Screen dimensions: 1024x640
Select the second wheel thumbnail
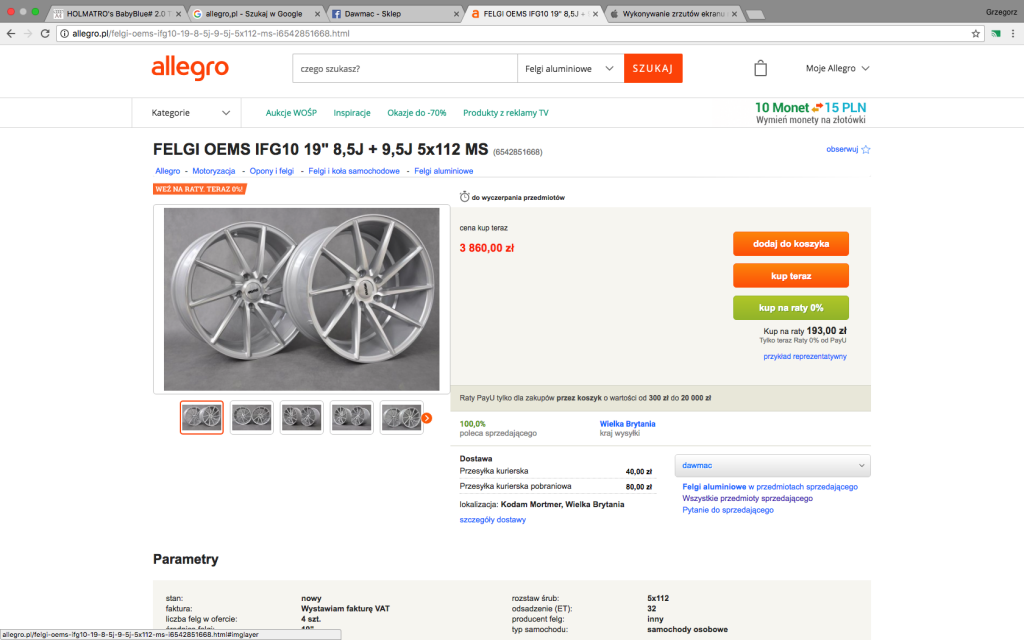(x=251, y=417)
